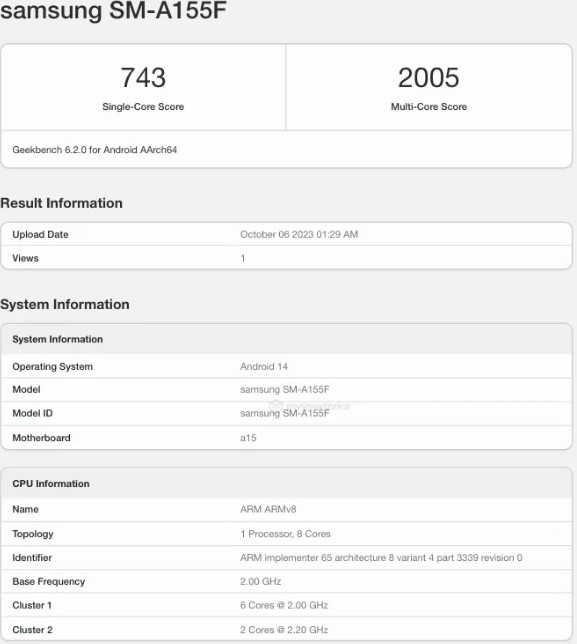Click the Base Frequency row label
The height and width of the screenshot is (644, 577).
click(48, 582)
